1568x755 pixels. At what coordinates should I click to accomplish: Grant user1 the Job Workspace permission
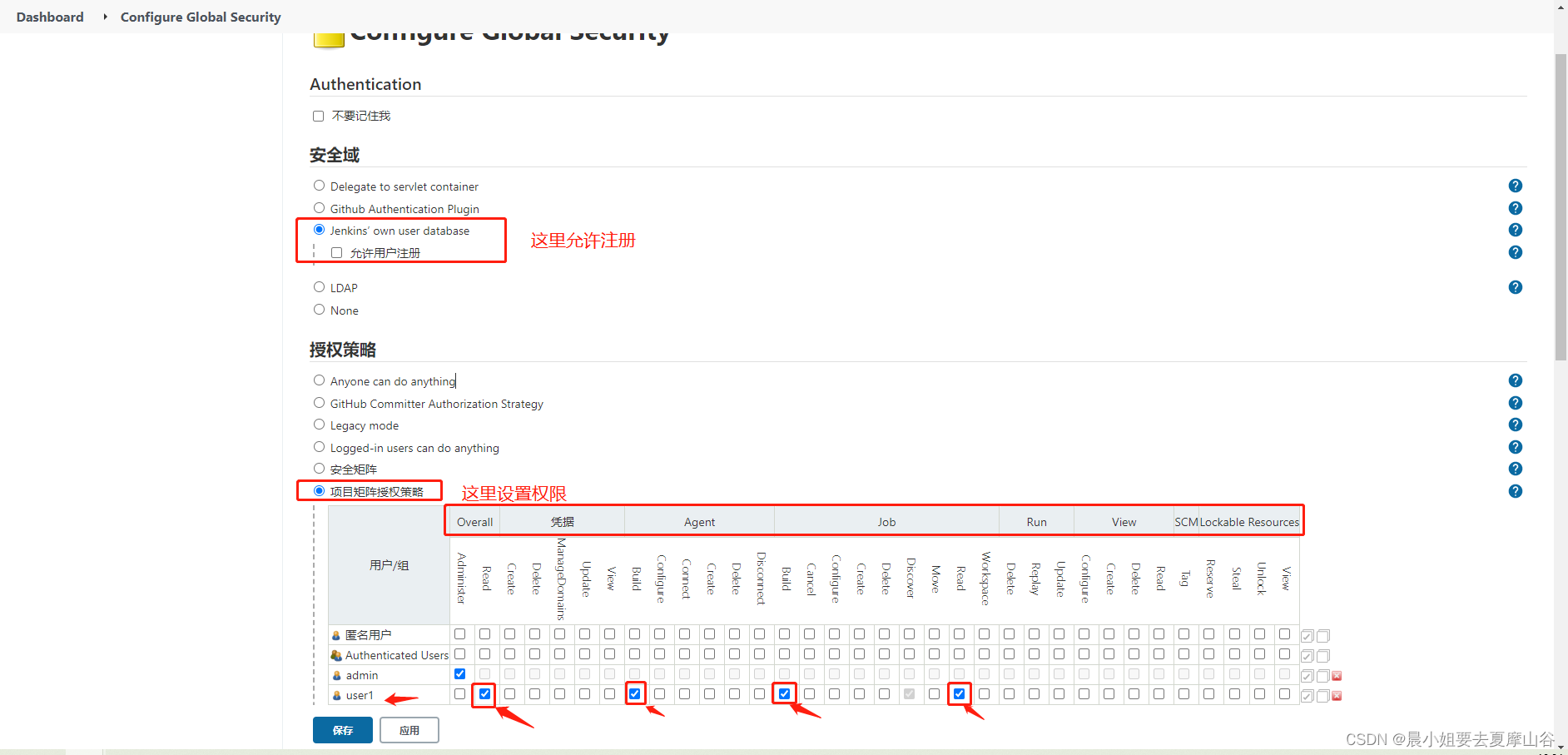(x=984, y=694)
